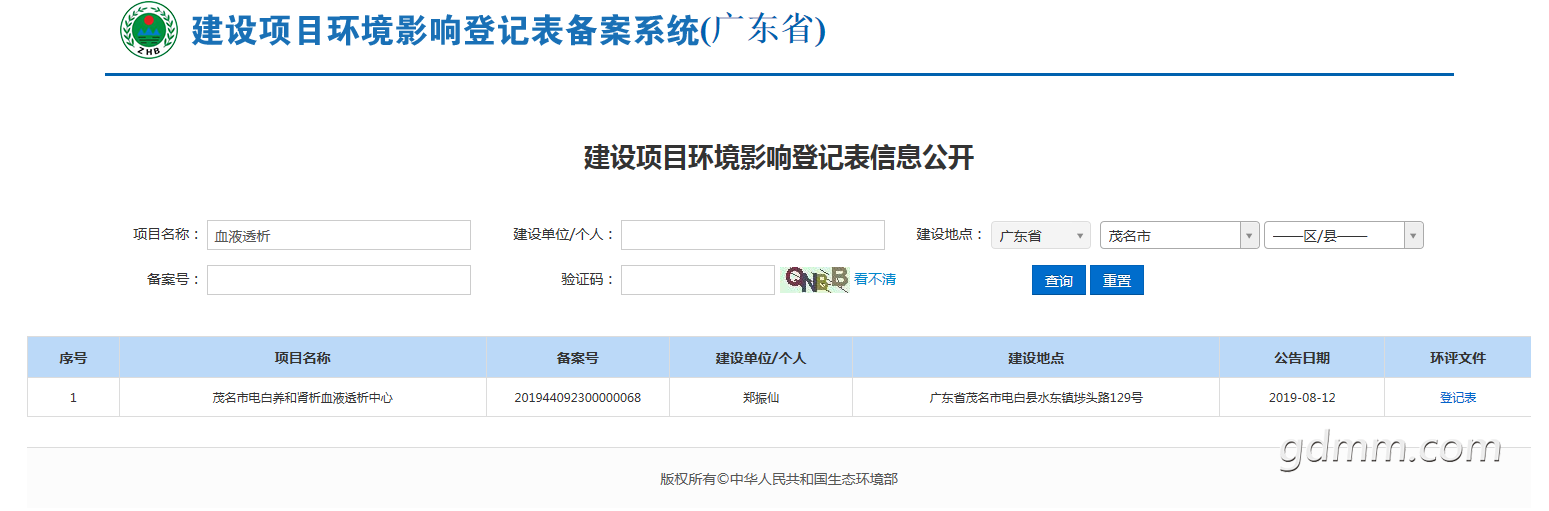Click the ZHB environmental logo icon
This screenshot has height=511, width=1549.
(x=149, y=30)
